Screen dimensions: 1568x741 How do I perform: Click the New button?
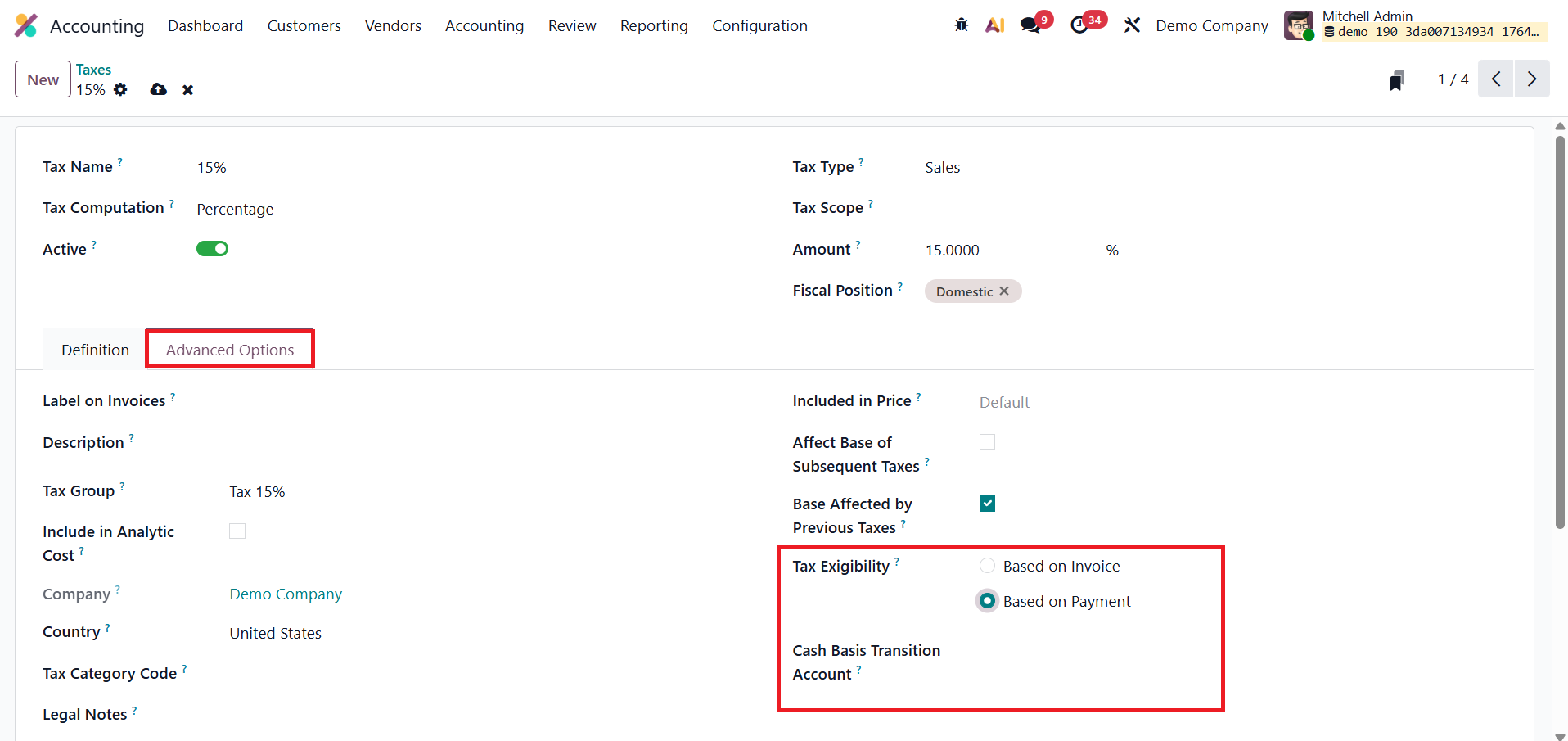coord(43,79)
